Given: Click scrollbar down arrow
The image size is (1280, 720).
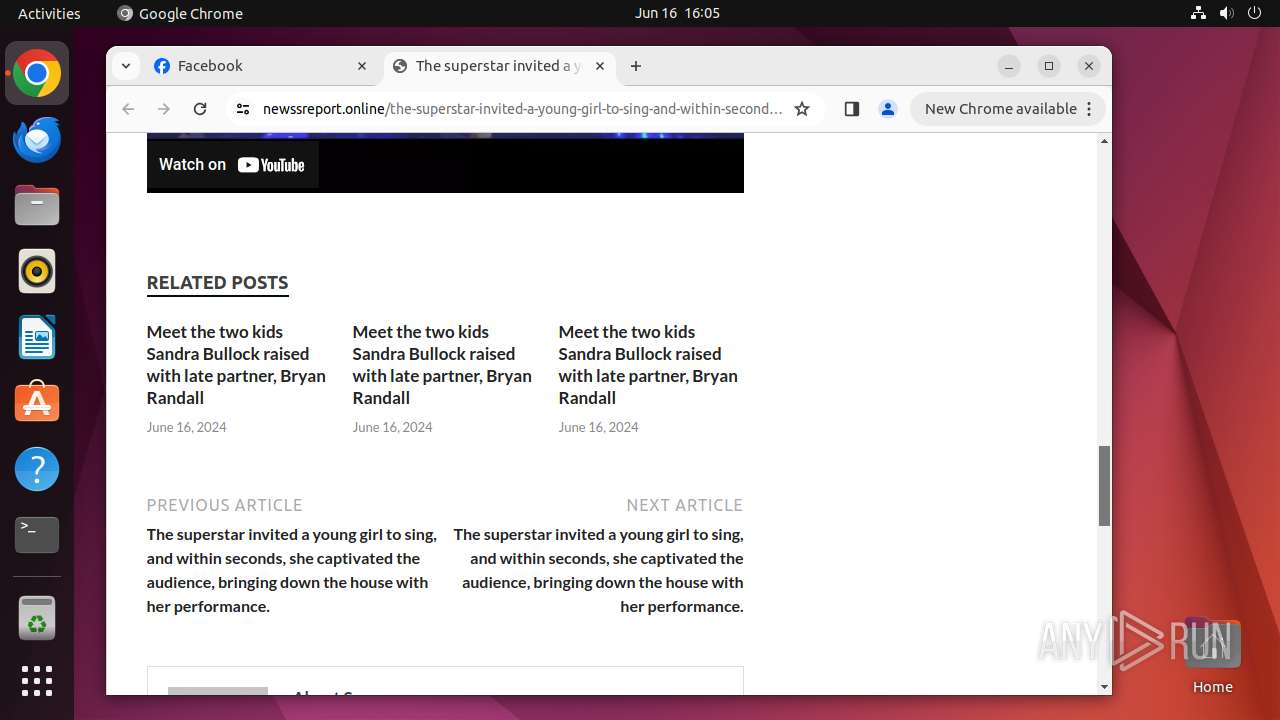Looking at the screenshot, I should pos(1104,687).
